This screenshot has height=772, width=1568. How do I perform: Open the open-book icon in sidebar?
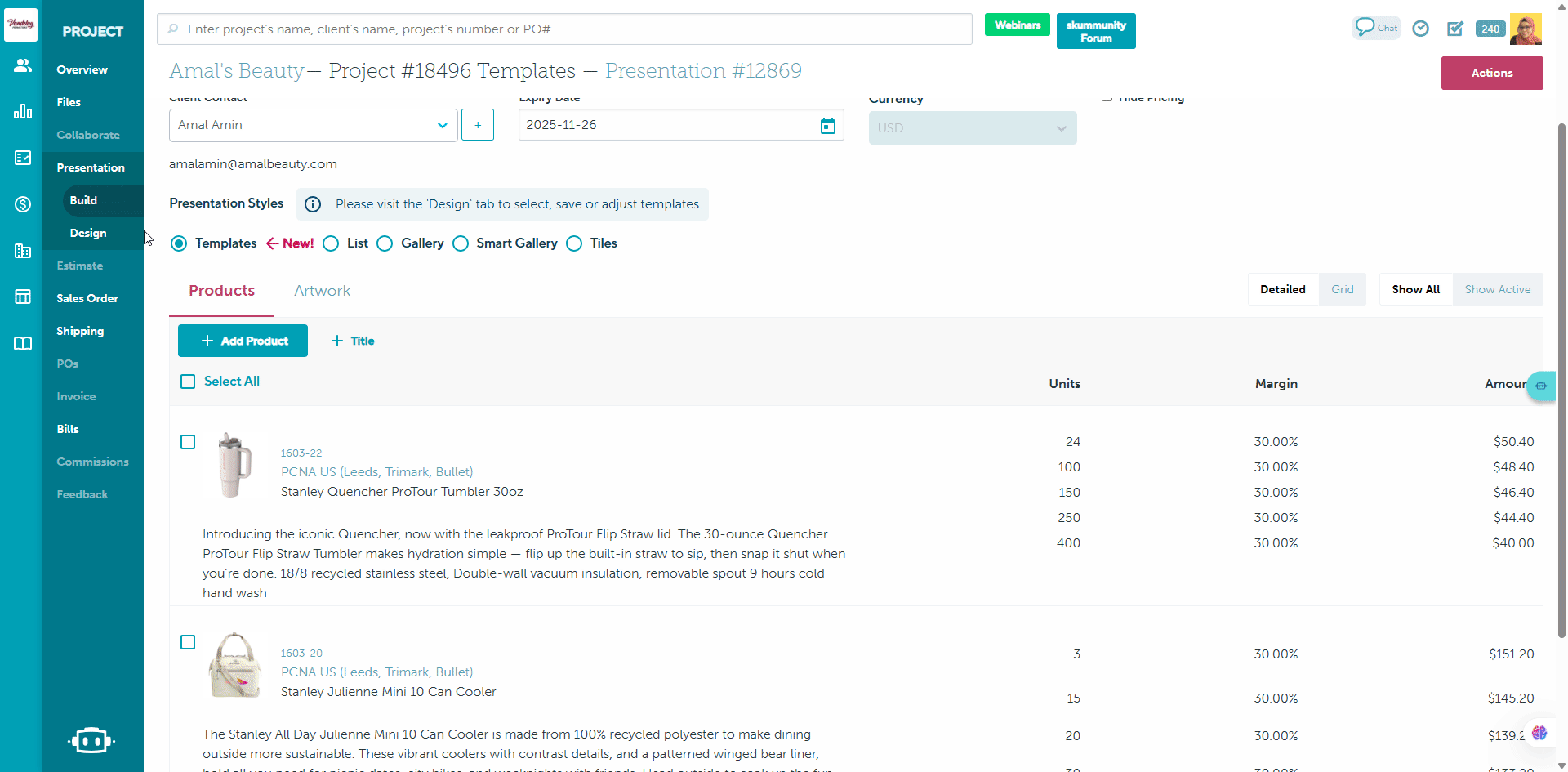point(23,343)
